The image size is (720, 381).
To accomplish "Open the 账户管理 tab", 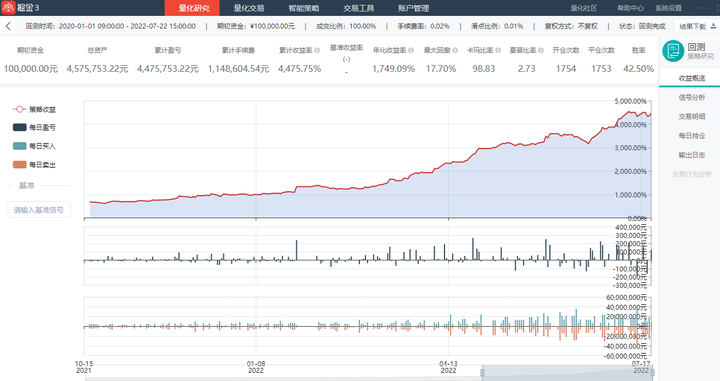I will pos(413,8).
